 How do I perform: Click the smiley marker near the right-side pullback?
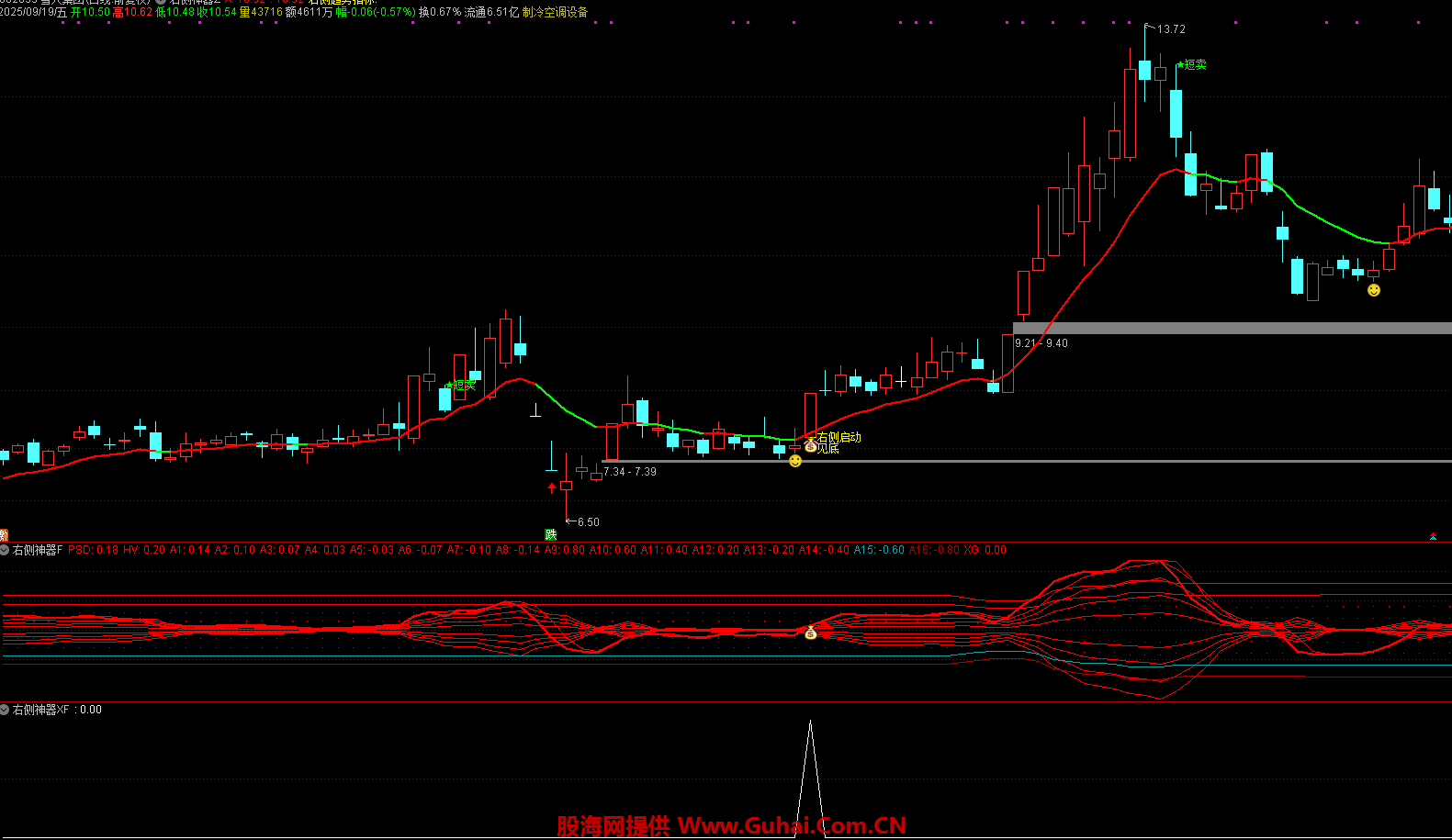pyautogui.click(x=1374, y=290)
